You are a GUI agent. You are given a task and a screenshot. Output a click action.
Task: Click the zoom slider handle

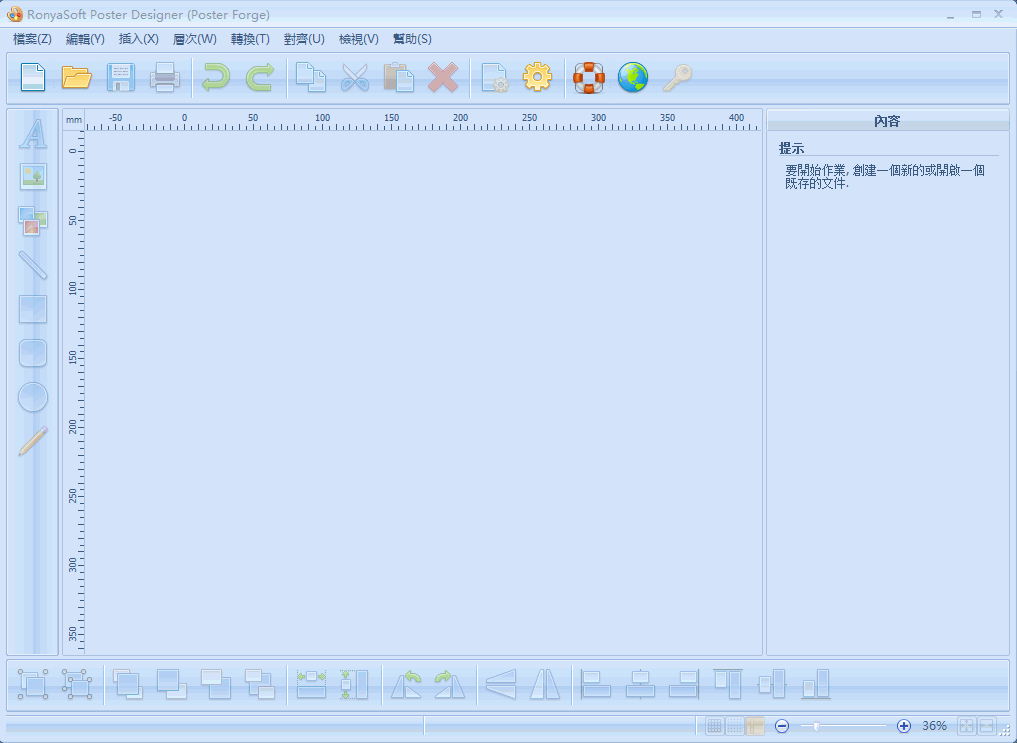click(817, 726)
